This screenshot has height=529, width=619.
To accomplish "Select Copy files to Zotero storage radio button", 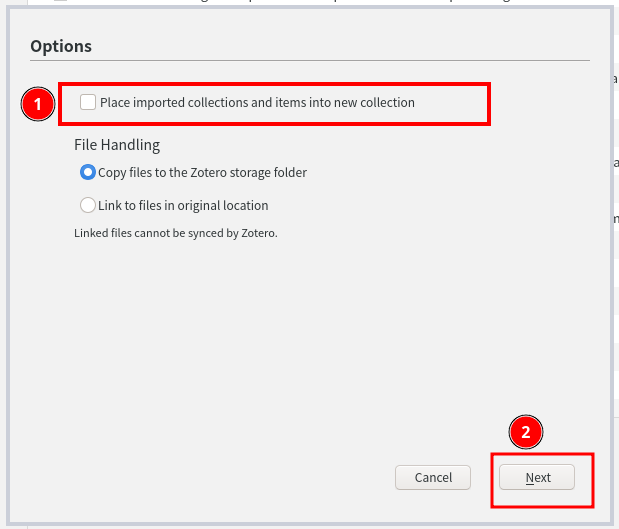I will tap(87, 172).
